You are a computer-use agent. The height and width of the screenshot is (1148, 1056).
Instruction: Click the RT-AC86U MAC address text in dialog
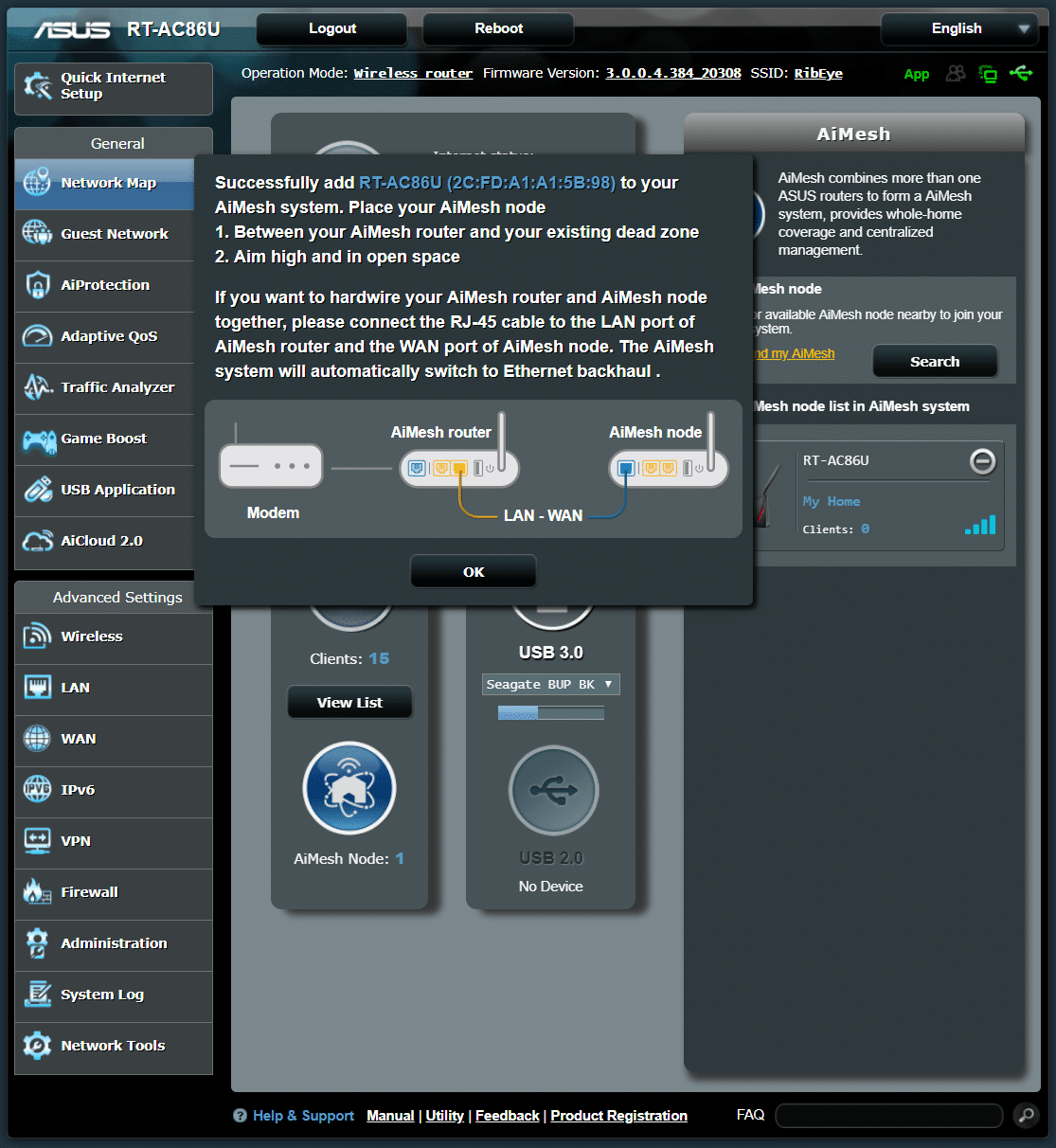[487, 183]
